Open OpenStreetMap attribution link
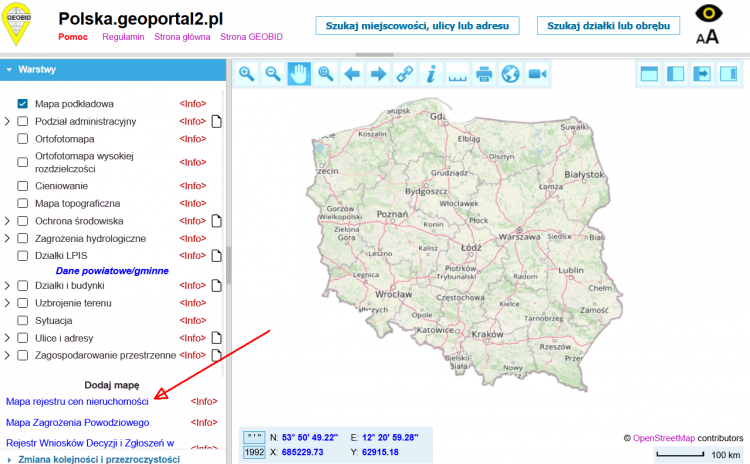The height and width of the screenshot is (464, 750). click(664, 438)
